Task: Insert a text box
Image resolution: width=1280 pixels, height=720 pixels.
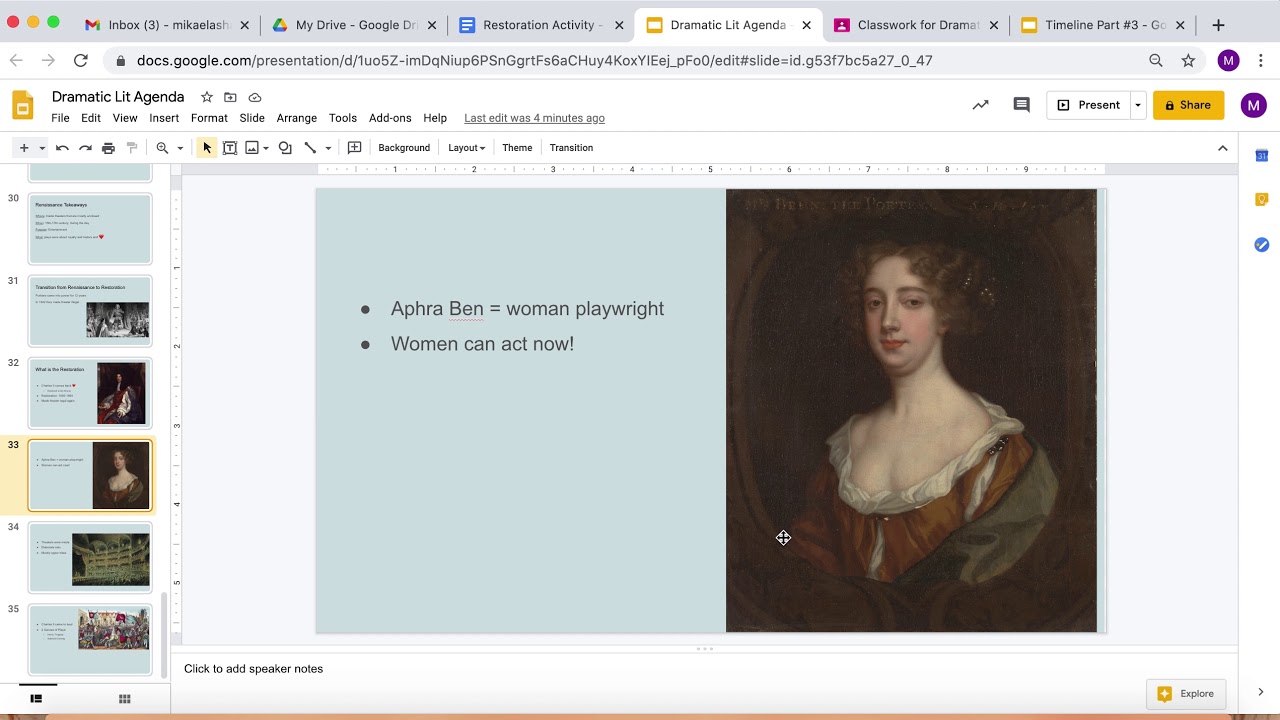Action: [x=229, y=148]
